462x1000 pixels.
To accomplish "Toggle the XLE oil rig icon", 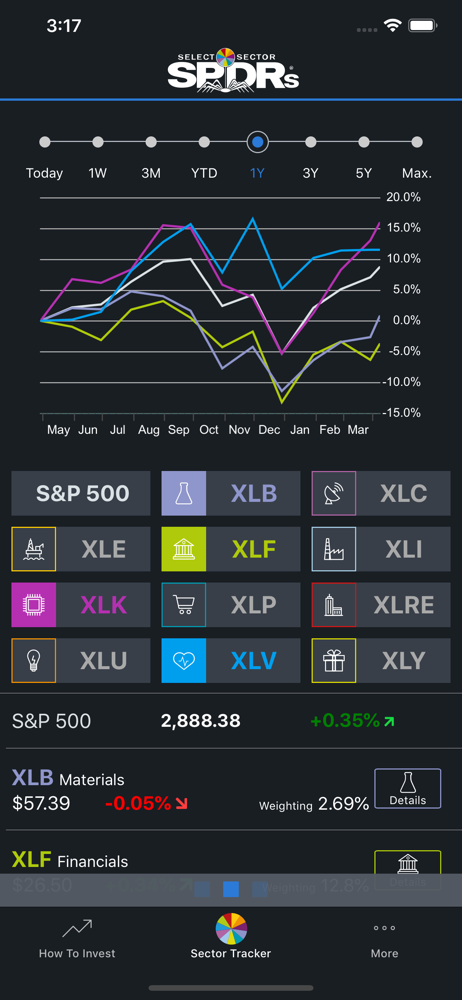I will pyautogui.click(x=34, y=548).
